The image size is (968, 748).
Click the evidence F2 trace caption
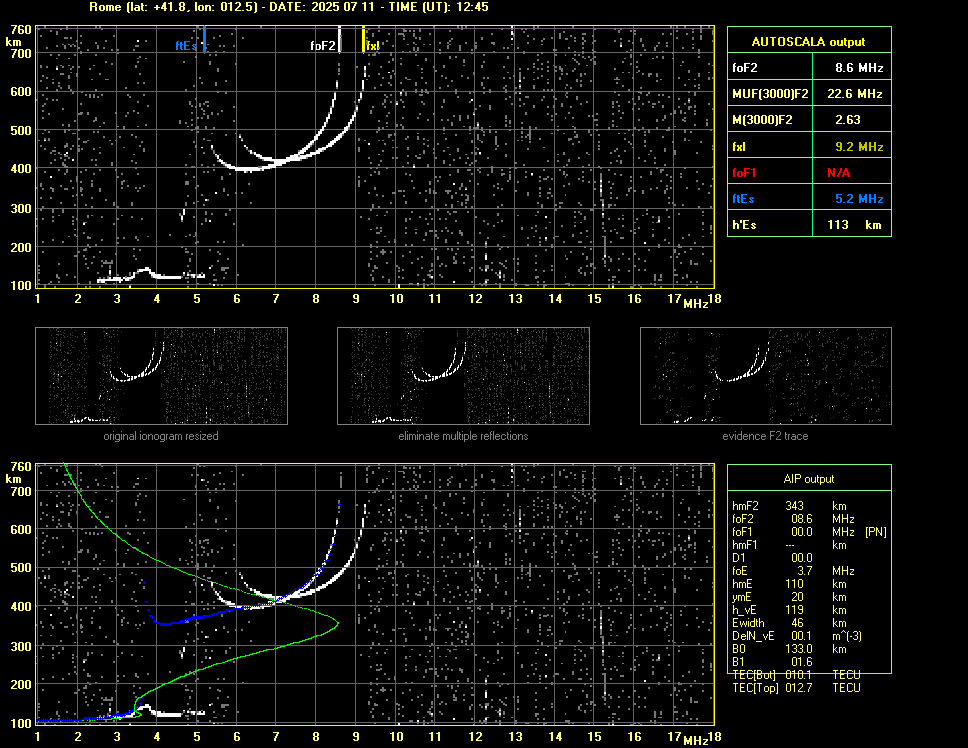pyautogui.click(x=766, y=436)
